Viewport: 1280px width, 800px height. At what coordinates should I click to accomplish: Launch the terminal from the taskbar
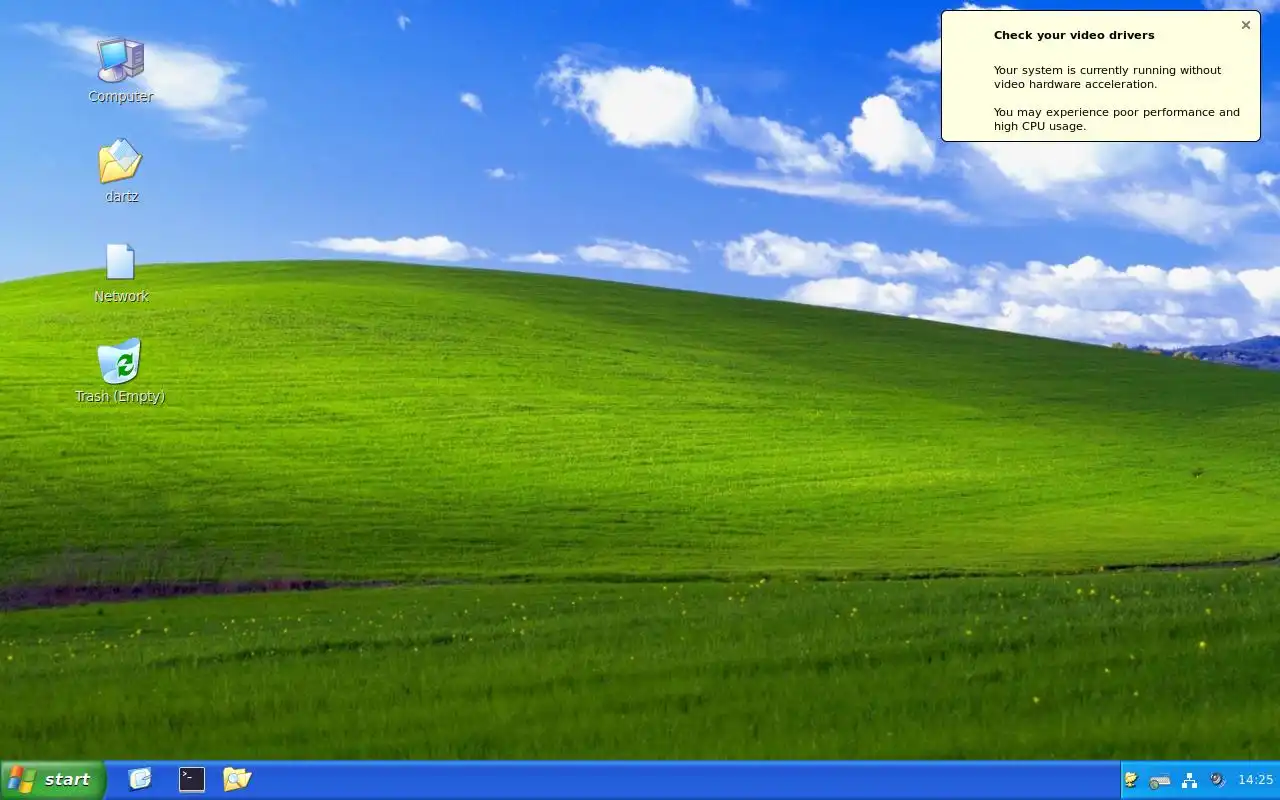tap(192, 779)
